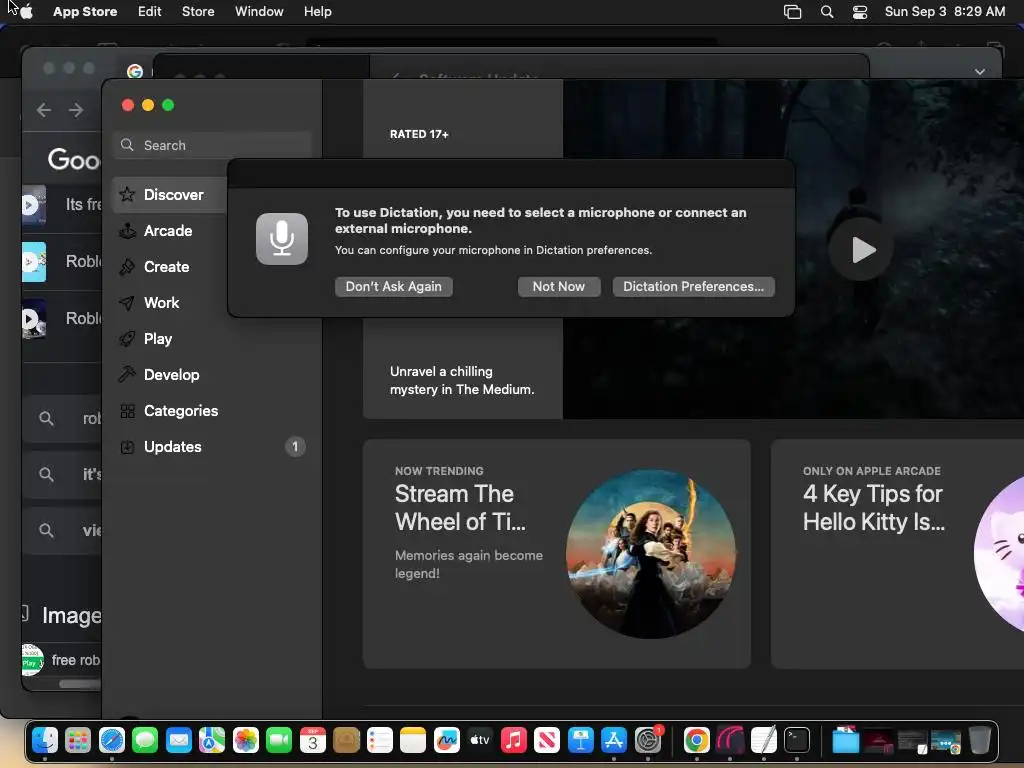Click the App Store search field

[213, 145]
